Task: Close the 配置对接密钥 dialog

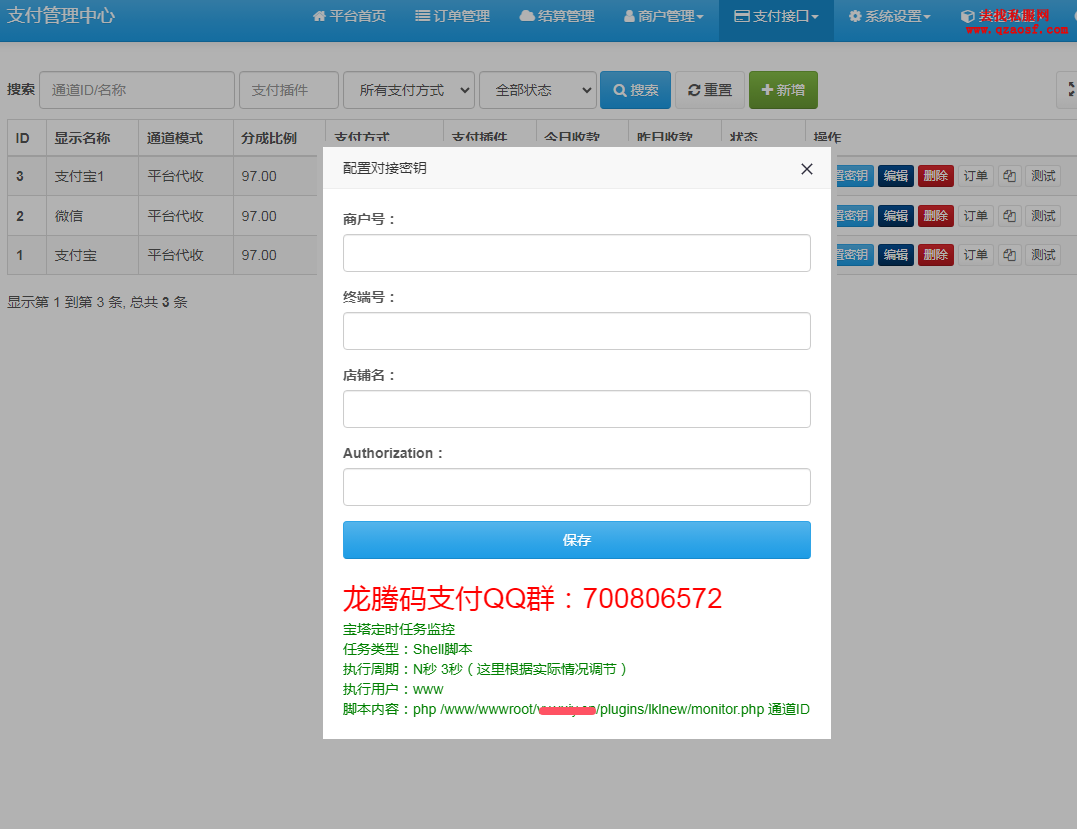Action: tap(807, 169)
